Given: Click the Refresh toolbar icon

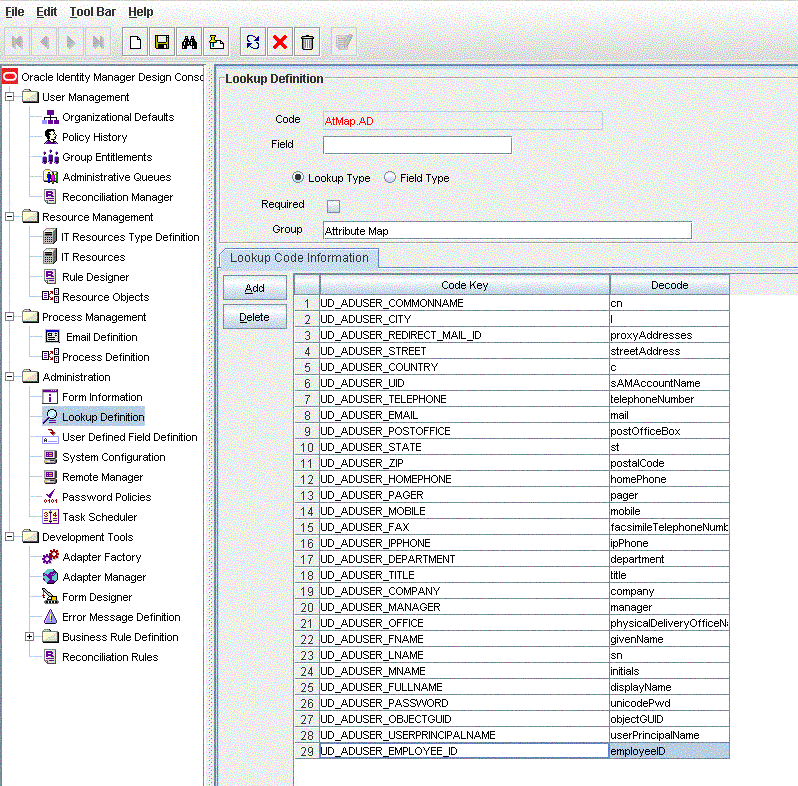Looking at the screenshot, I should pos(253,42).
